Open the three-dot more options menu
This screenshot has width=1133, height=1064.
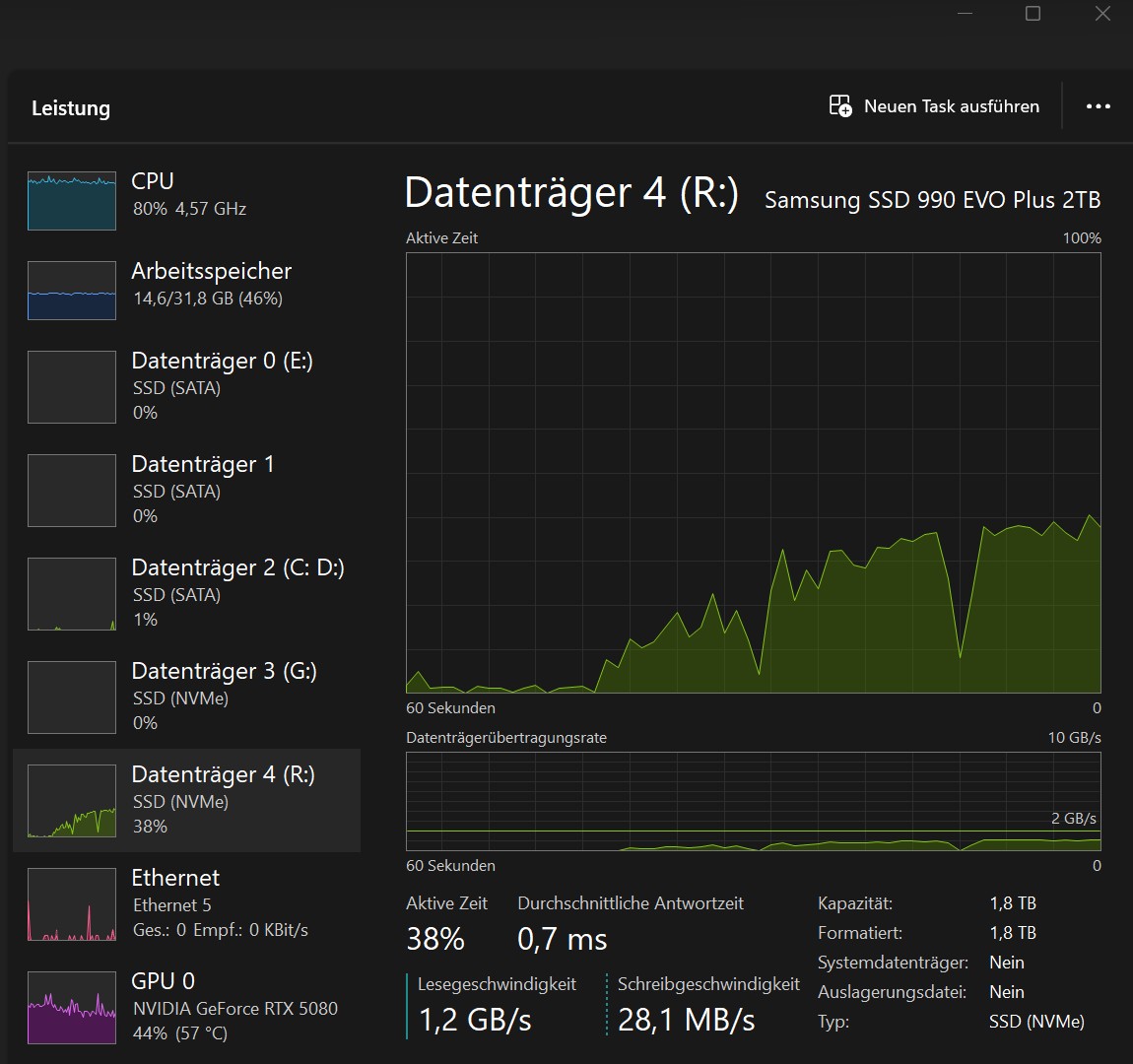coord(1099,106)
